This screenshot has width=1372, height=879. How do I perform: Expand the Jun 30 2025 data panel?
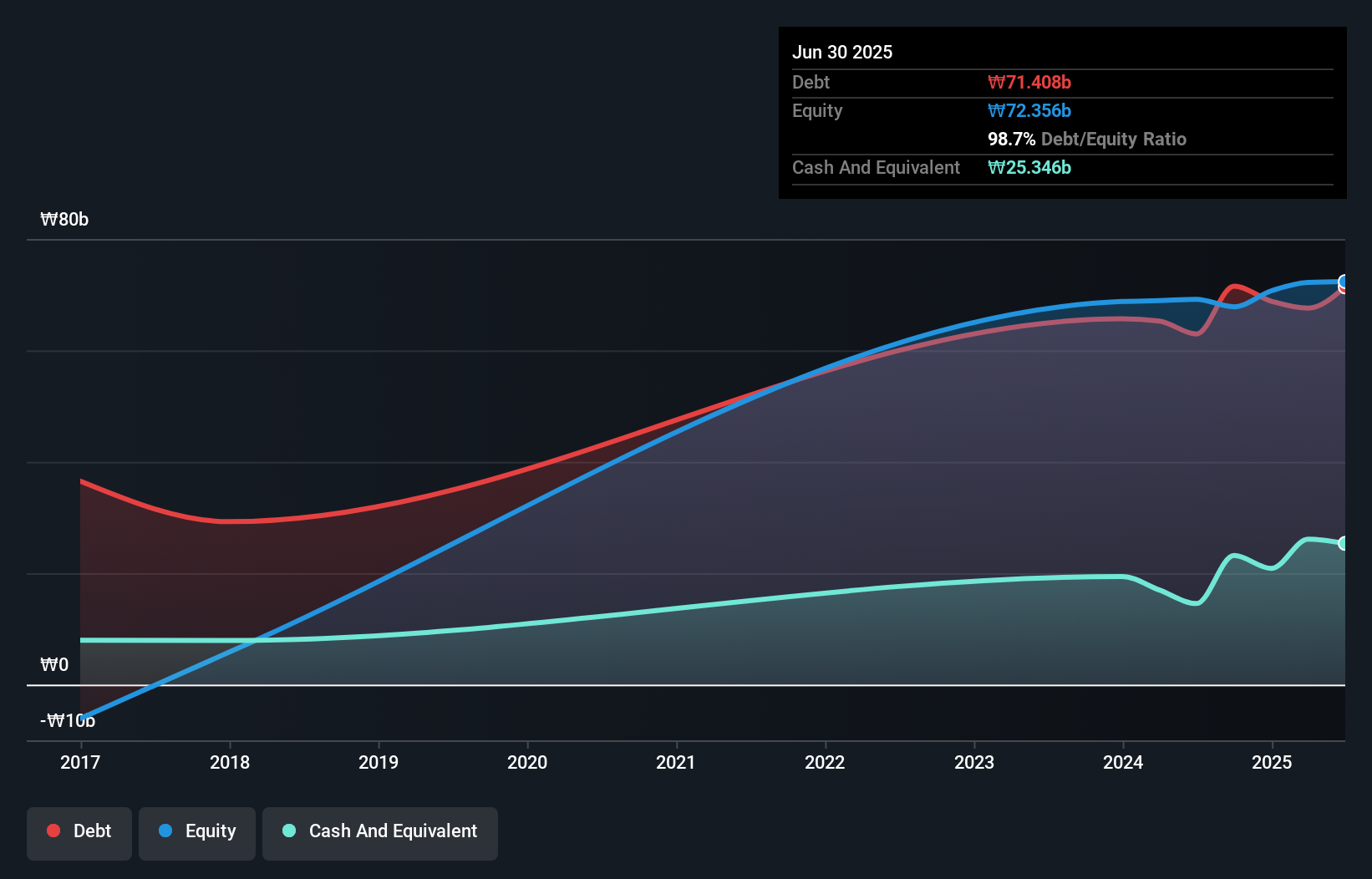point(842,52)
